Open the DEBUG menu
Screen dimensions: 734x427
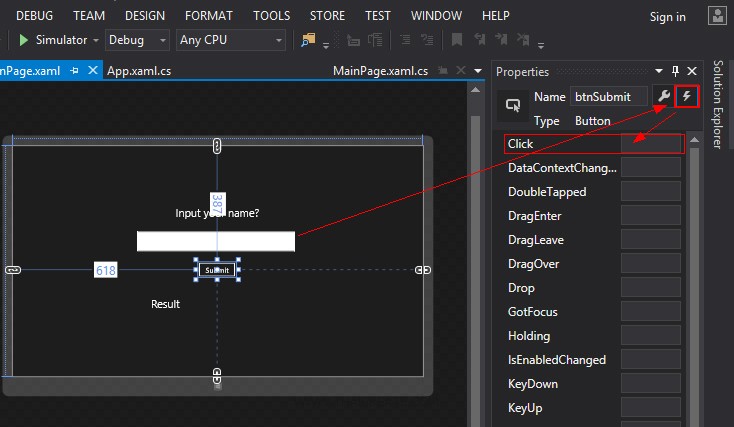[x=35, y=15]
